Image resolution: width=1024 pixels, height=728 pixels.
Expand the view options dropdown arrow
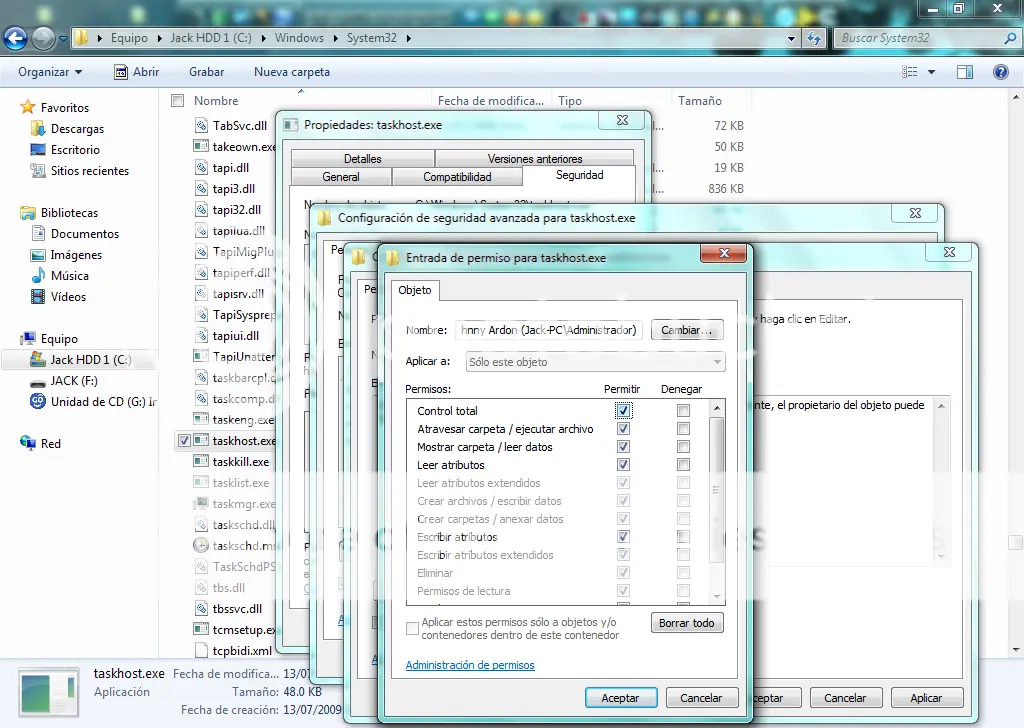(931, 72)
